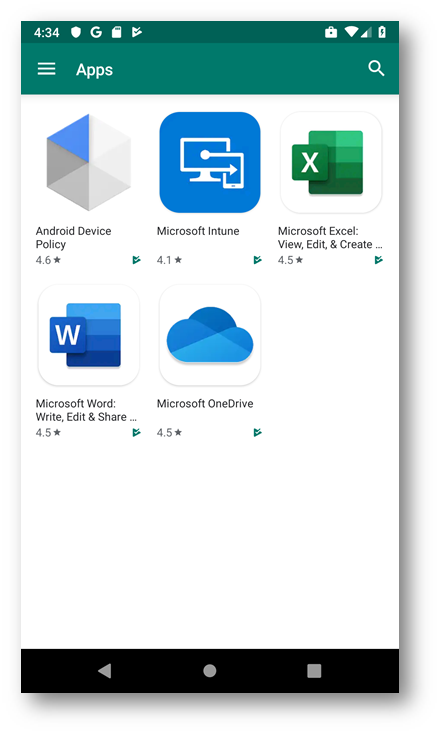Tap the search magnifier icon
Image resolution: width=441 pixels, height=735 pixels.
pyautogui.click(x=376, y=68)
